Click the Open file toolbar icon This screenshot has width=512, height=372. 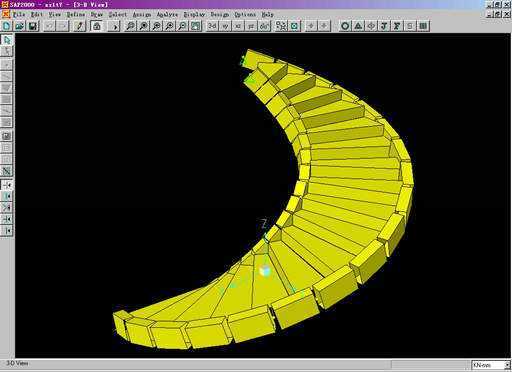click(x=19, y=26)
